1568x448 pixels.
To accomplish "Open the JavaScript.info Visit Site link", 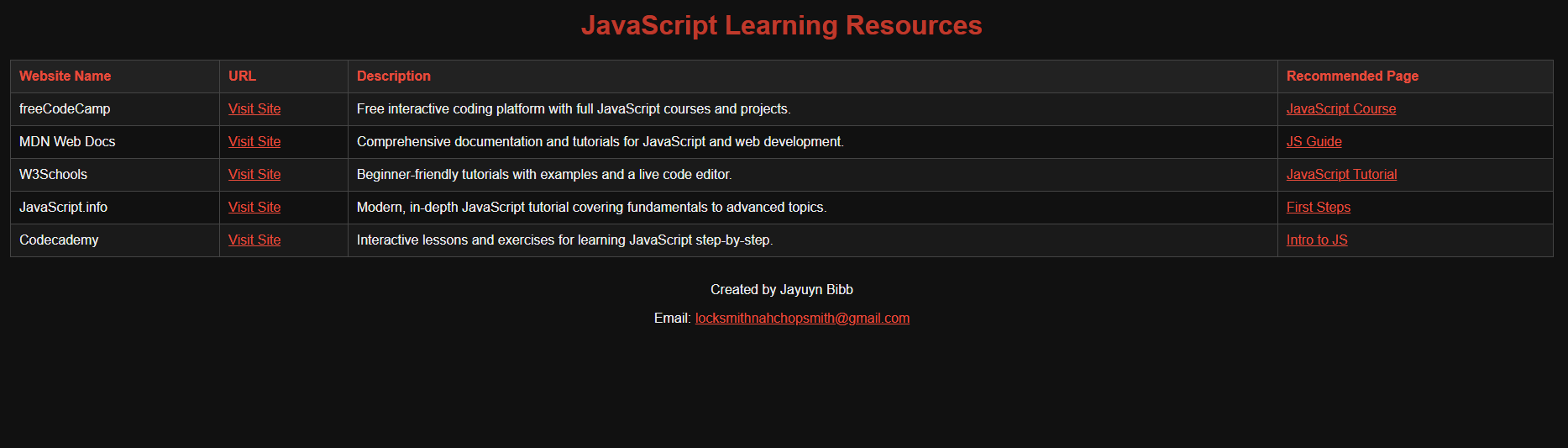I will (x=254, y=207).
